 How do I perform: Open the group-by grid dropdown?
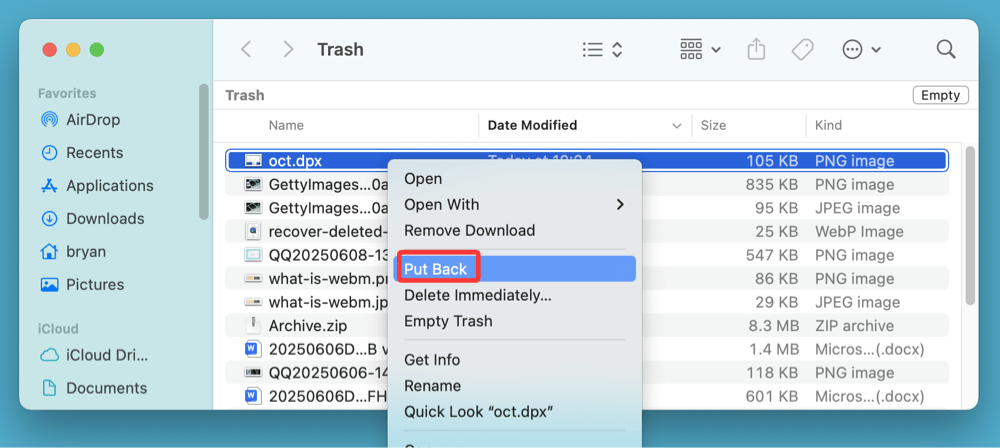700,50
